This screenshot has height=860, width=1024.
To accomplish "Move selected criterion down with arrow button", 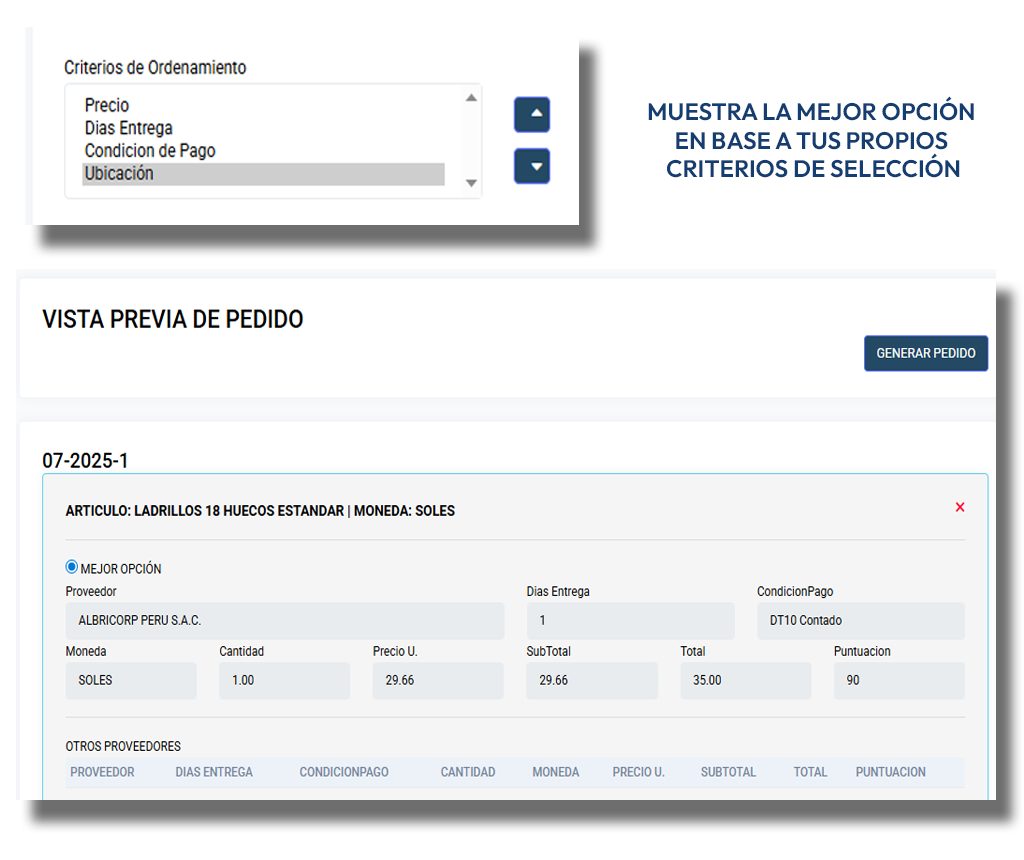I will click(532, 166).
